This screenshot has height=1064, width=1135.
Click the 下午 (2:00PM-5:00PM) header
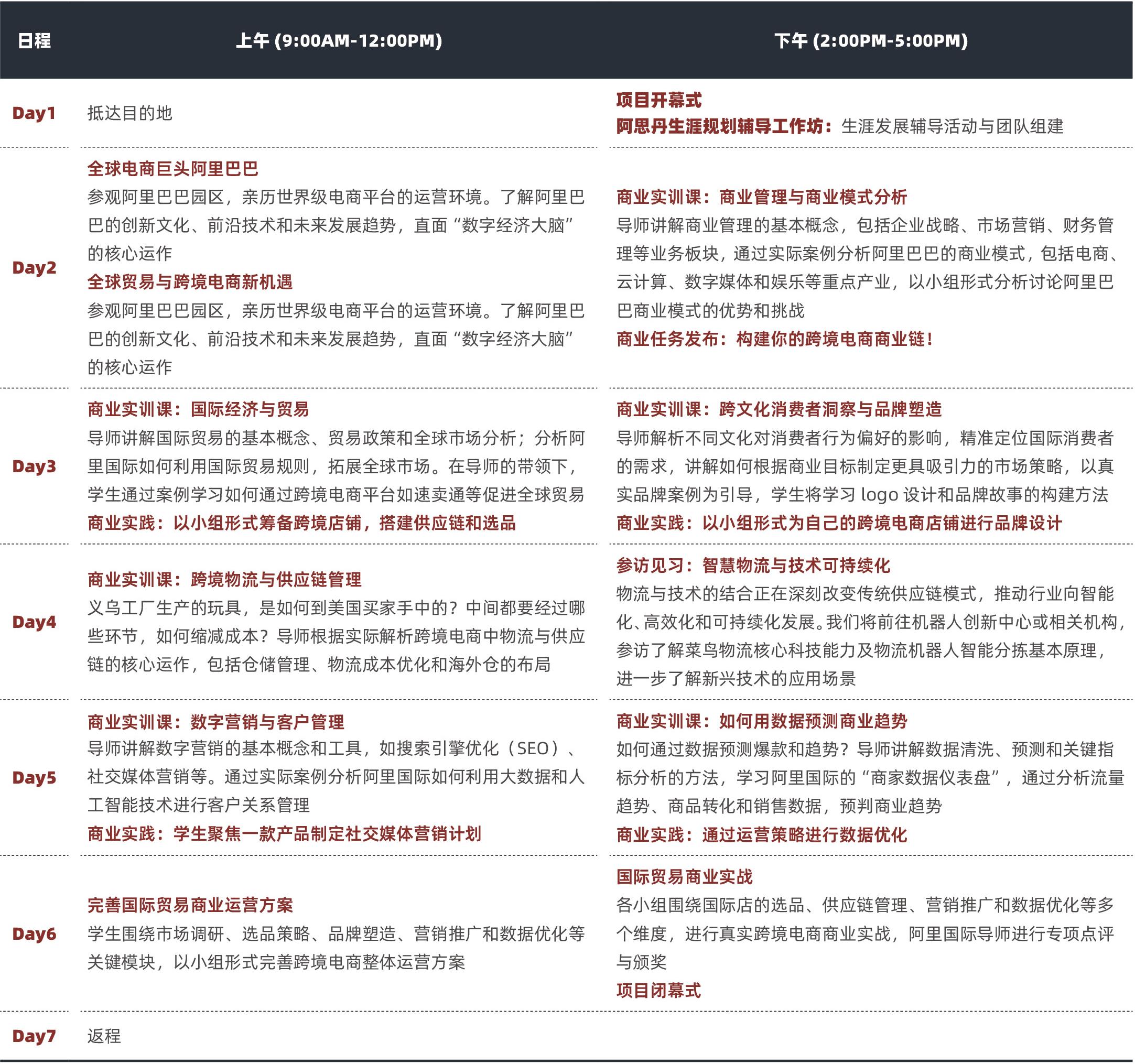click(x=871, y=40)
